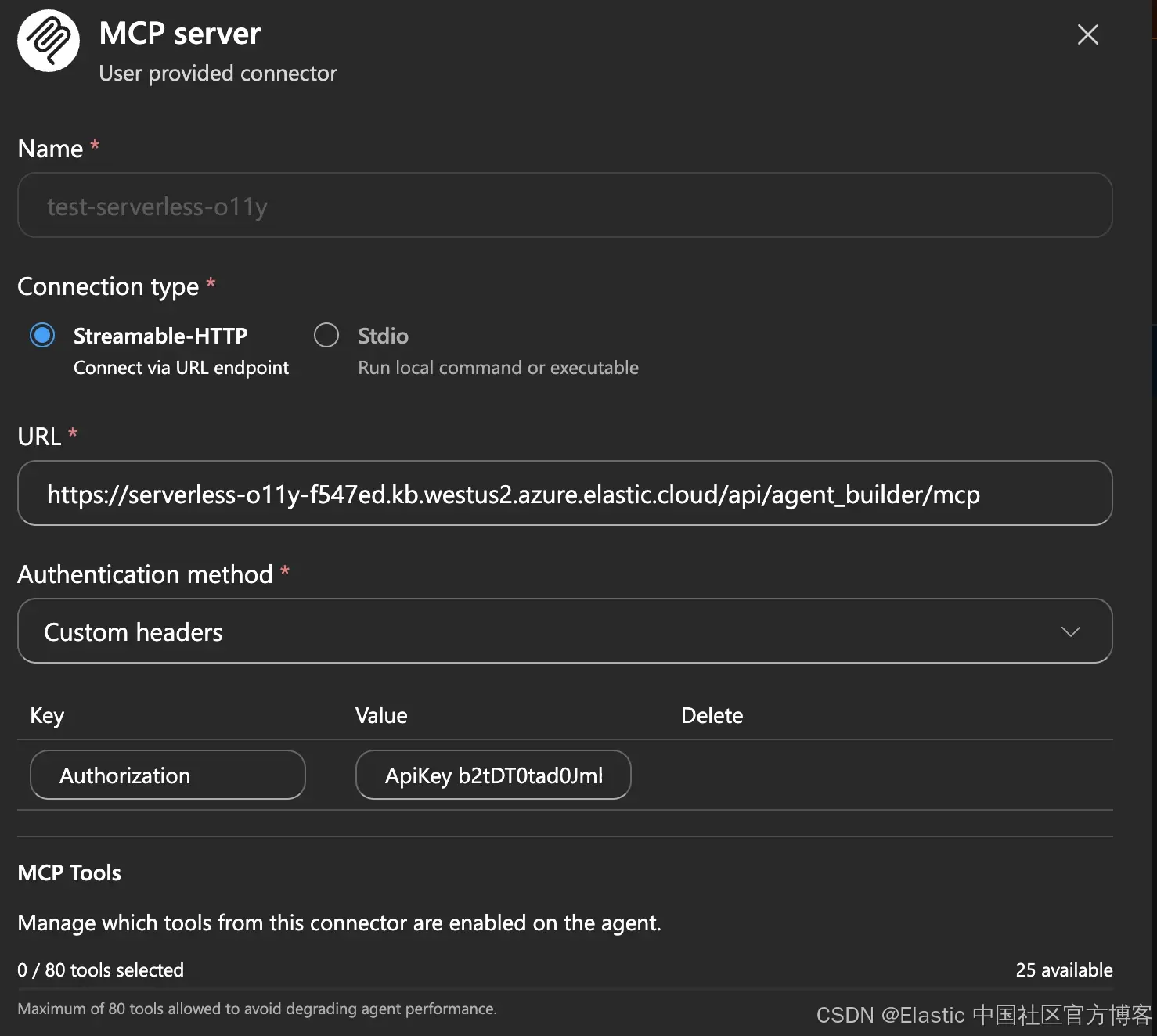Click 'Connect via URL endpoint' description
The height and width of the screenshot is (1036, 1157).
click(x=181, y=368)
